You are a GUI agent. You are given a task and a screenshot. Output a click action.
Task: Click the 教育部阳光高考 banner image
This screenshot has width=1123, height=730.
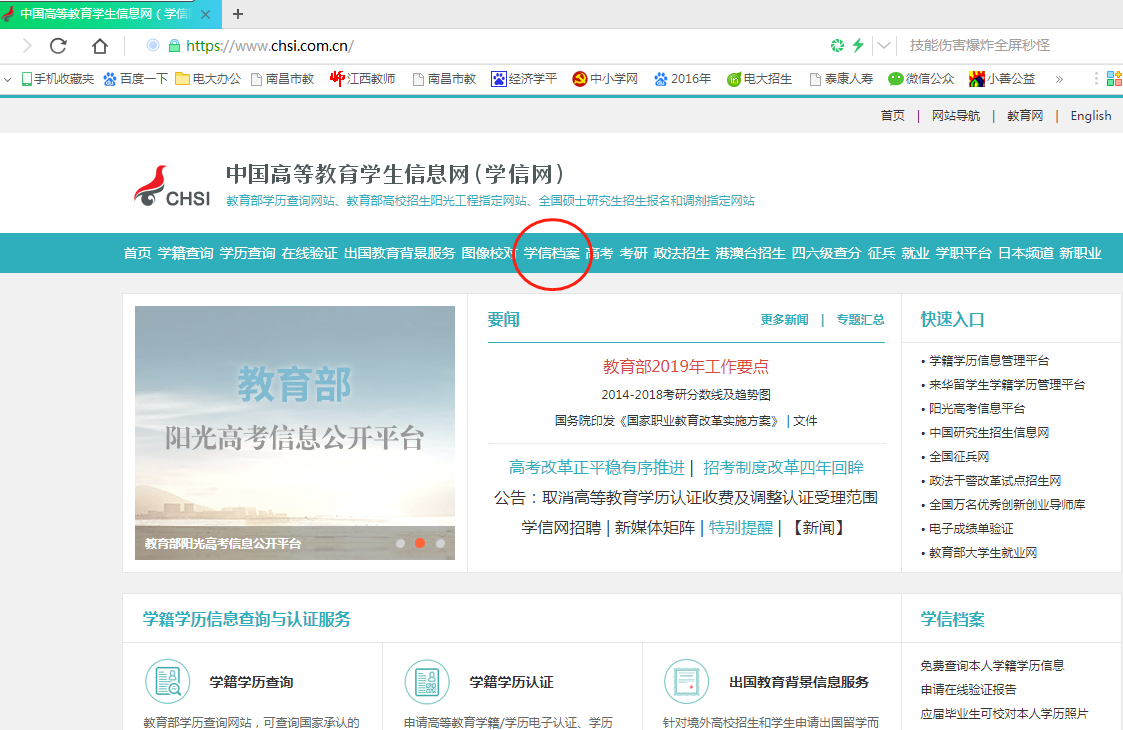pos(295,420)
